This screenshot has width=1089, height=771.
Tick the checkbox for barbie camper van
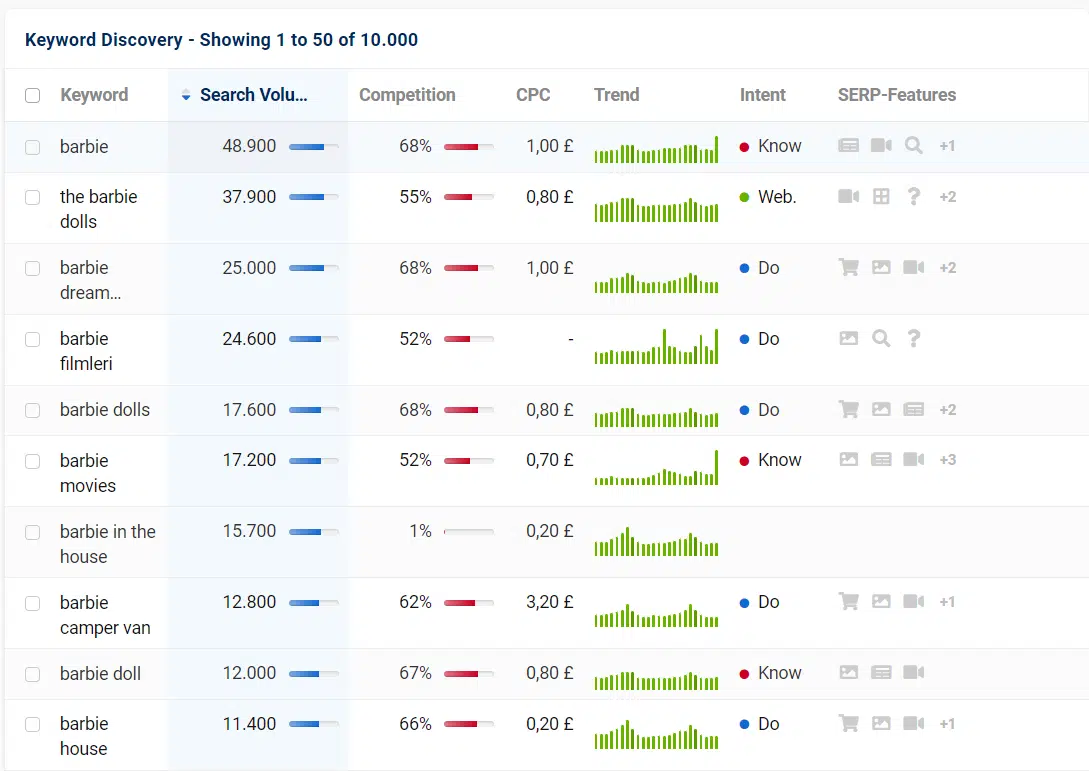click(x=33, y=603)
